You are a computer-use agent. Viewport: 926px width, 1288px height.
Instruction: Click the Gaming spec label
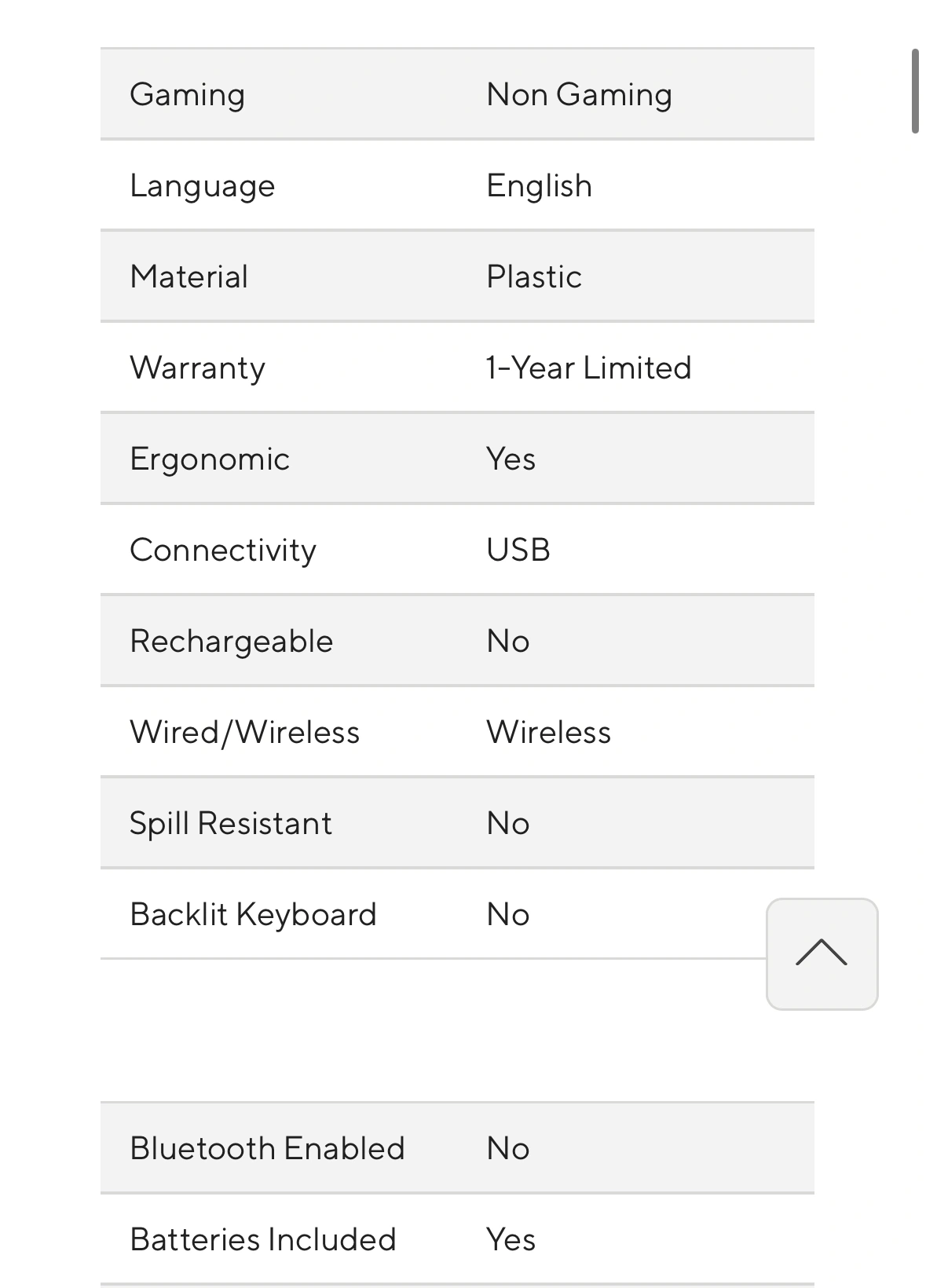[187, 95]
